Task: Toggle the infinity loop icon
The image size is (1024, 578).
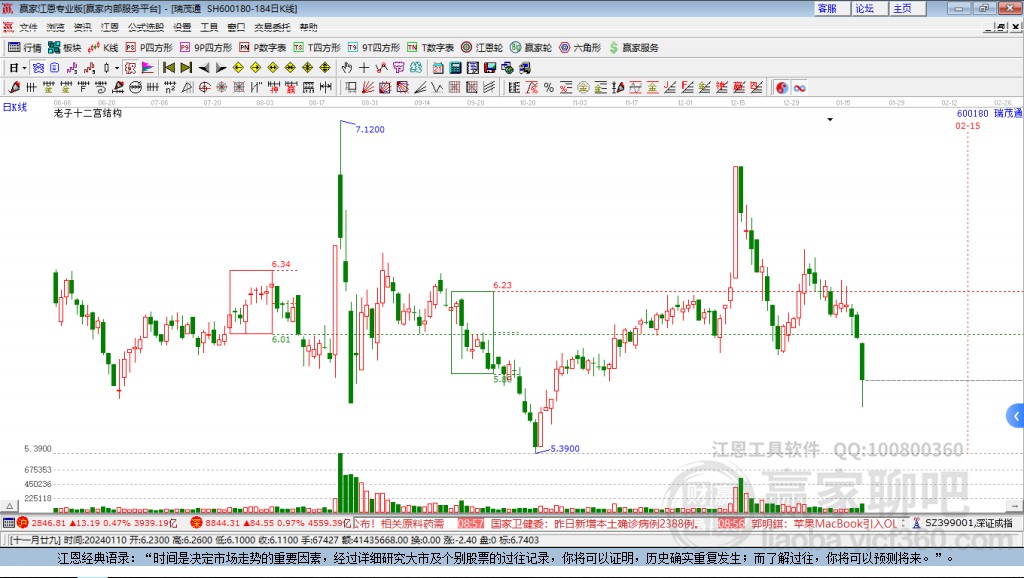Action: [x=799, y=88]
